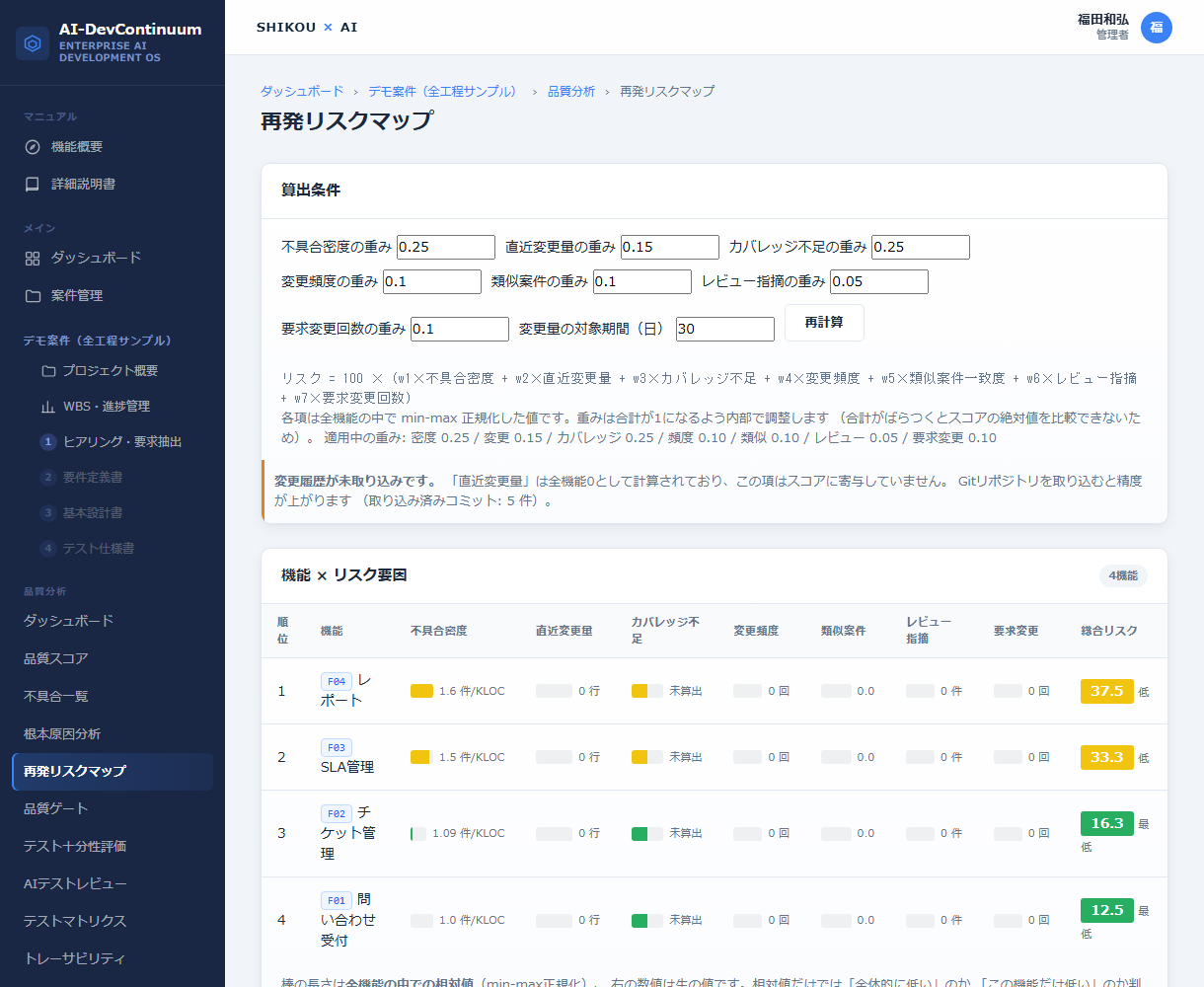Click 不具合密度 bar in レポート row
The image size is (1204, 987).
pos(421,691)
